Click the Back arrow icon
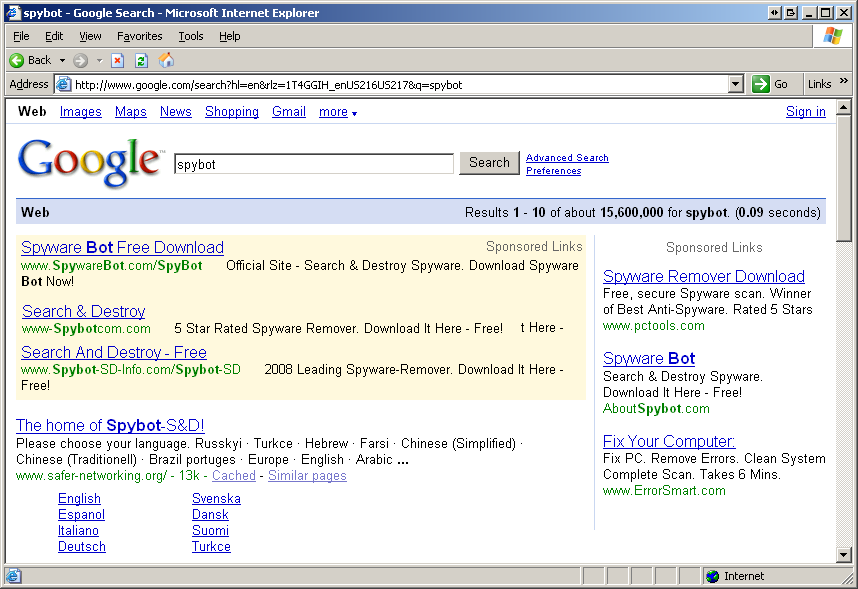The image size is (858, 589). click(x=17, y=60)
